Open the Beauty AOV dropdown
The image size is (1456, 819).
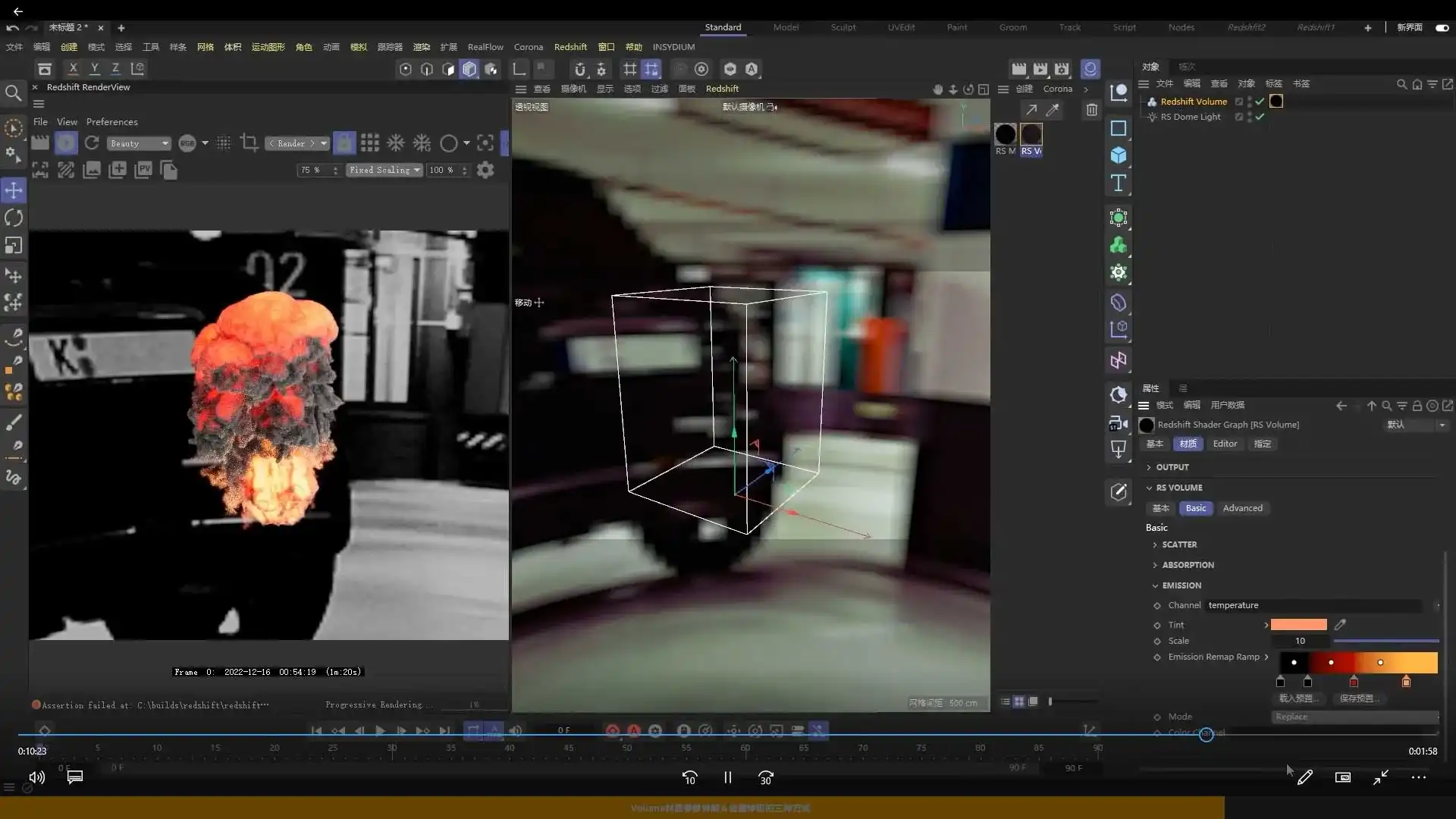(139, 143)
